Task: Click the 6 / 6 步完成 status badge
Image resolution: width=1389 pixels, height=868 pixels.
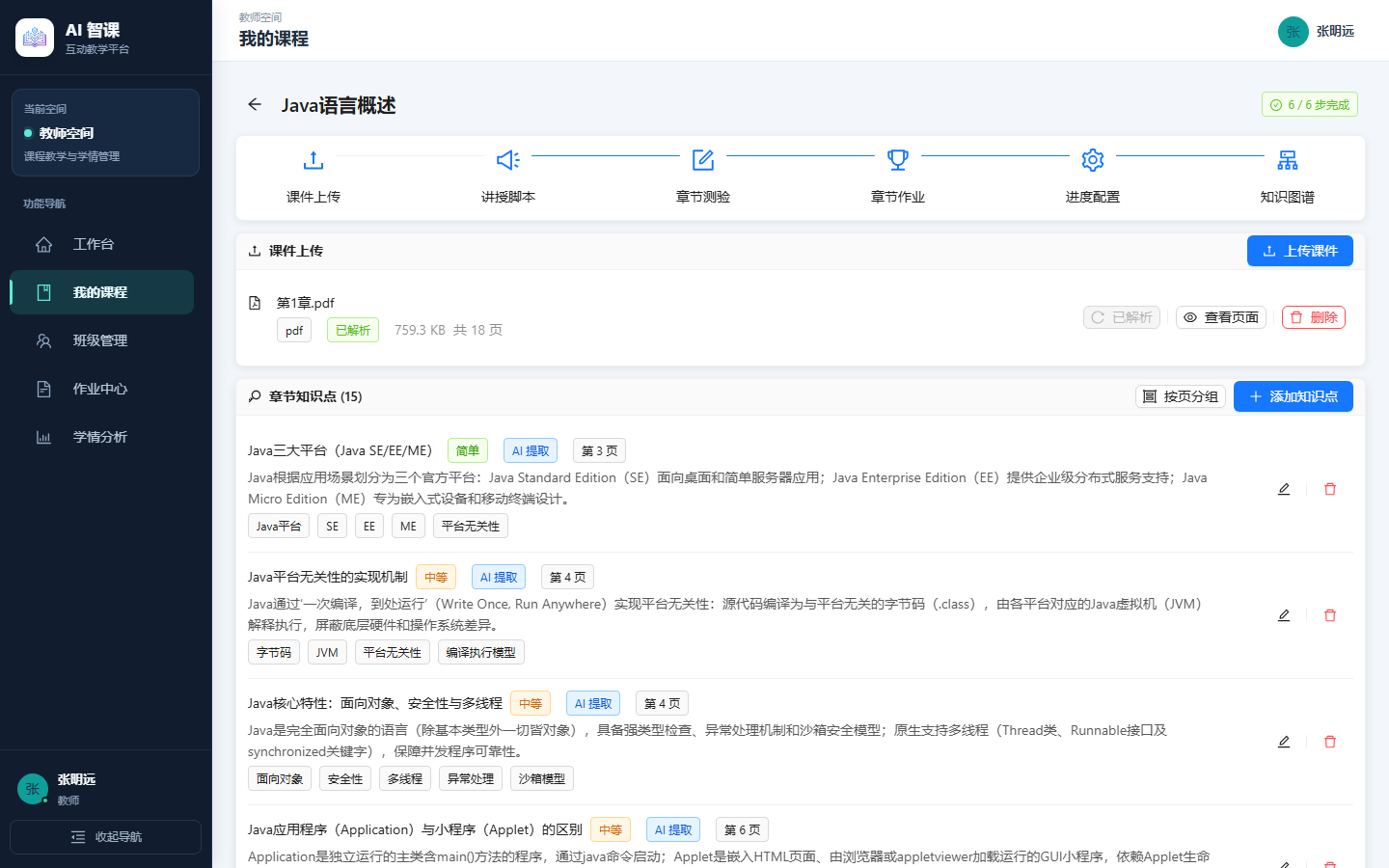Action: [x=1310, y=104]
